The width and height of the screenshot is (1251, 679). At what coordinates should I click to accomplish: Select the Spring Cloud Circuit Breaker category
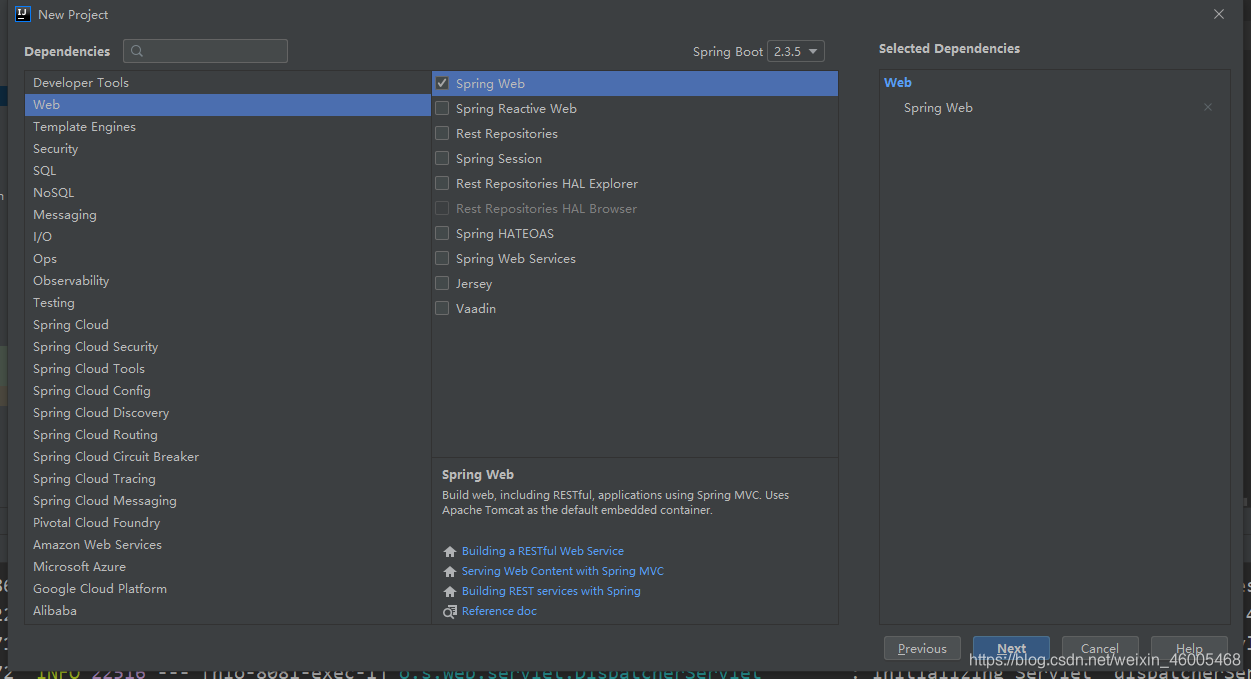[228, 457]
